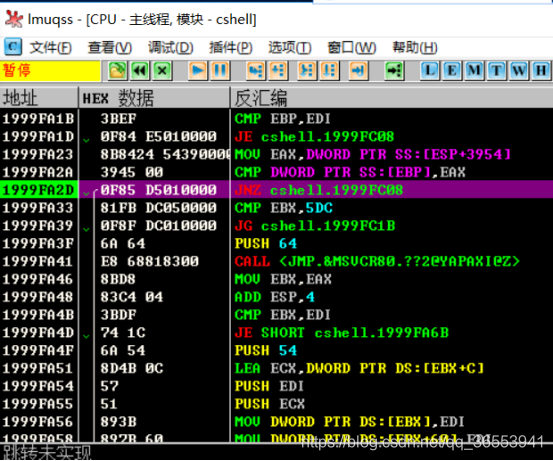
Task: Click hex bytes 81FB DC050000
Action: click(x=158, y=208)
